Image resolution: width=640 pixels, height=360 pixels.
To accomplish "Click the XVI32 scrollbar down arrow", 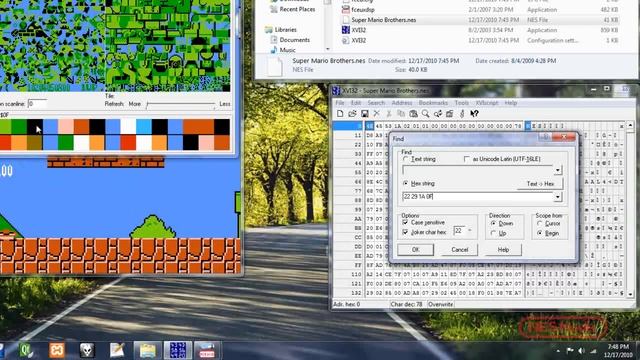I will point(630,293).
